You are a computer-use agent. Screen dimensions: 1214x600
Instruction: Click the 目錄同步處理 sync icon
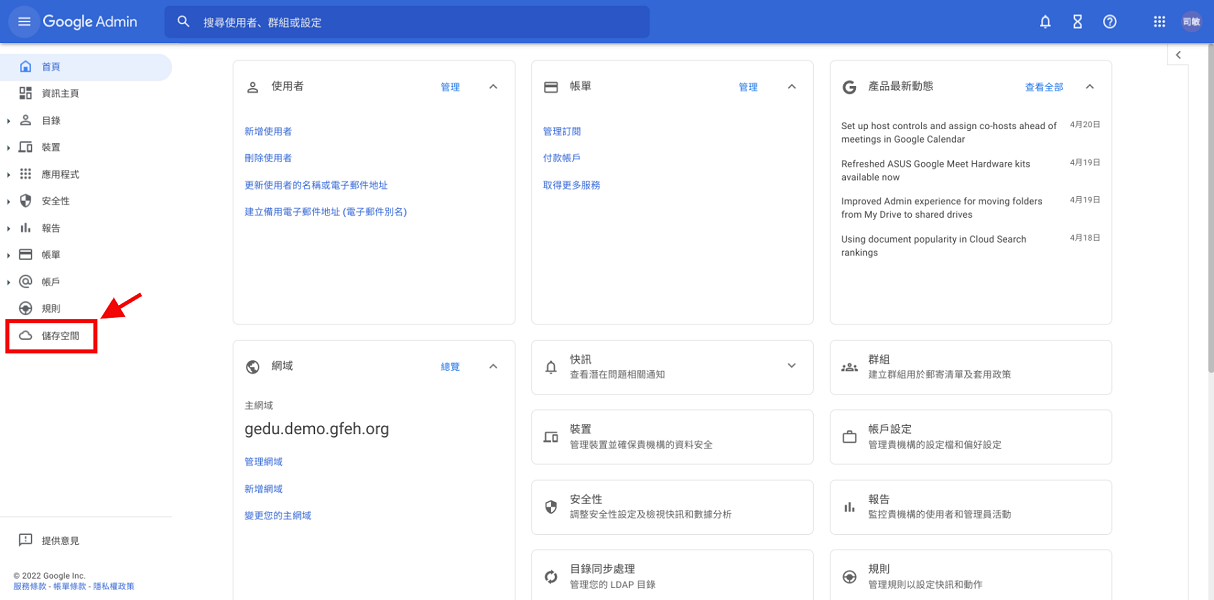point(551,577)
